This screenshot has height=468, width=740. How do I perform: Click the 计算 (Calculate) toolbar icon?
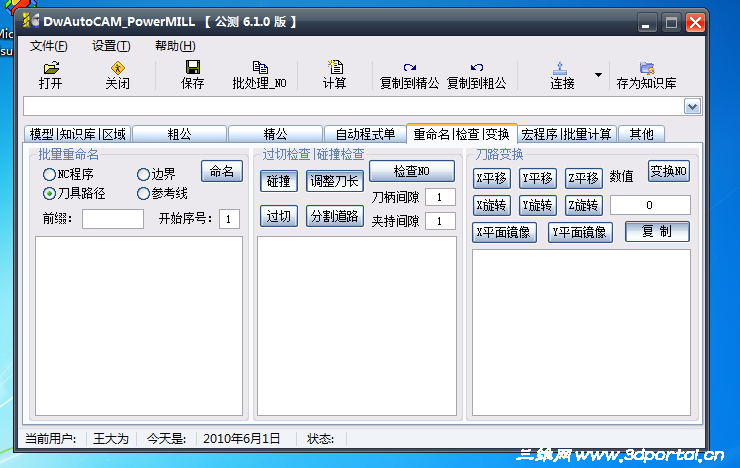335,67
